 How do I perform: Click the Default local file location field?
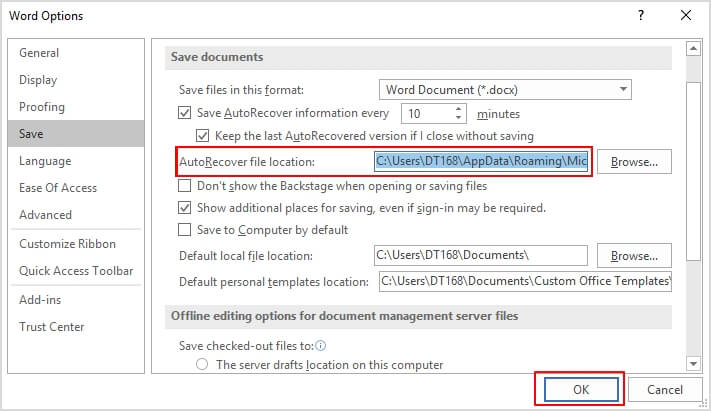coord(481,255)
